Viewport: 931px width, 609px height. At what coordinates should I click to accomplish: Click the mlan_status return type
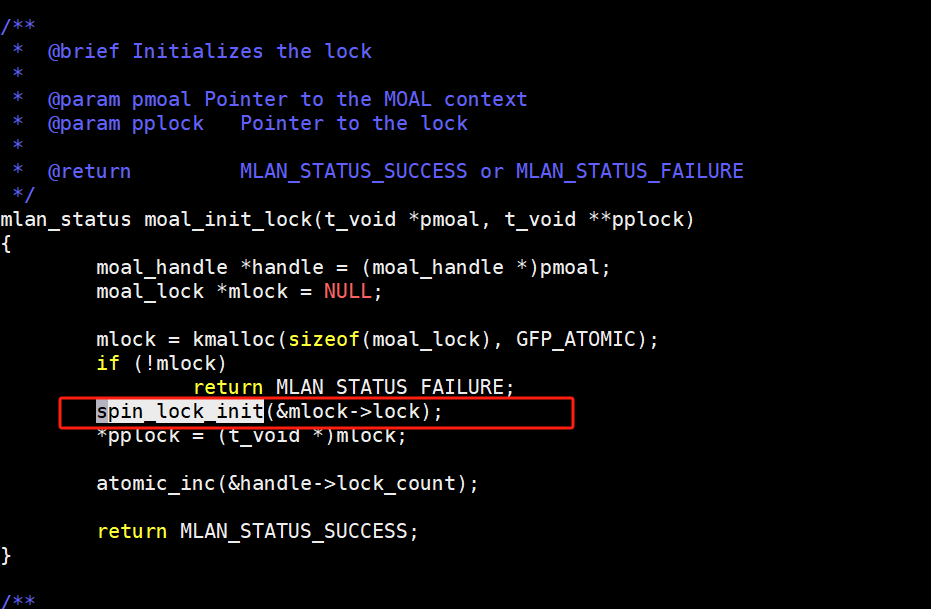coord(66,219)
